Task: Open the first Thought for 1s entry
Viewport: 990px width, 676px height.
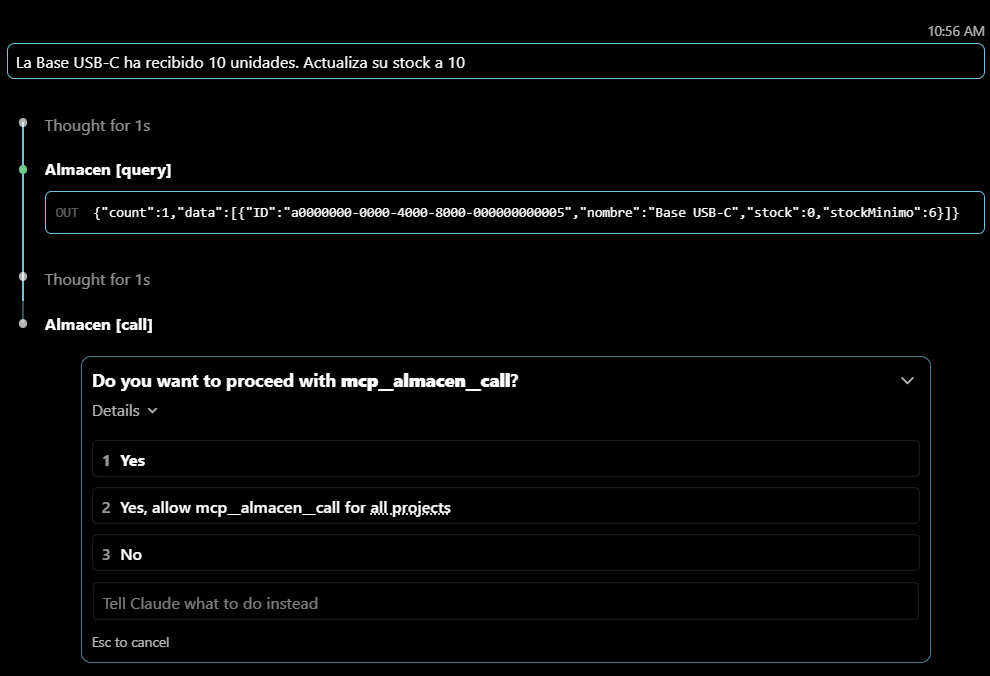Action: pyautogui.click(x=97, y=126)
